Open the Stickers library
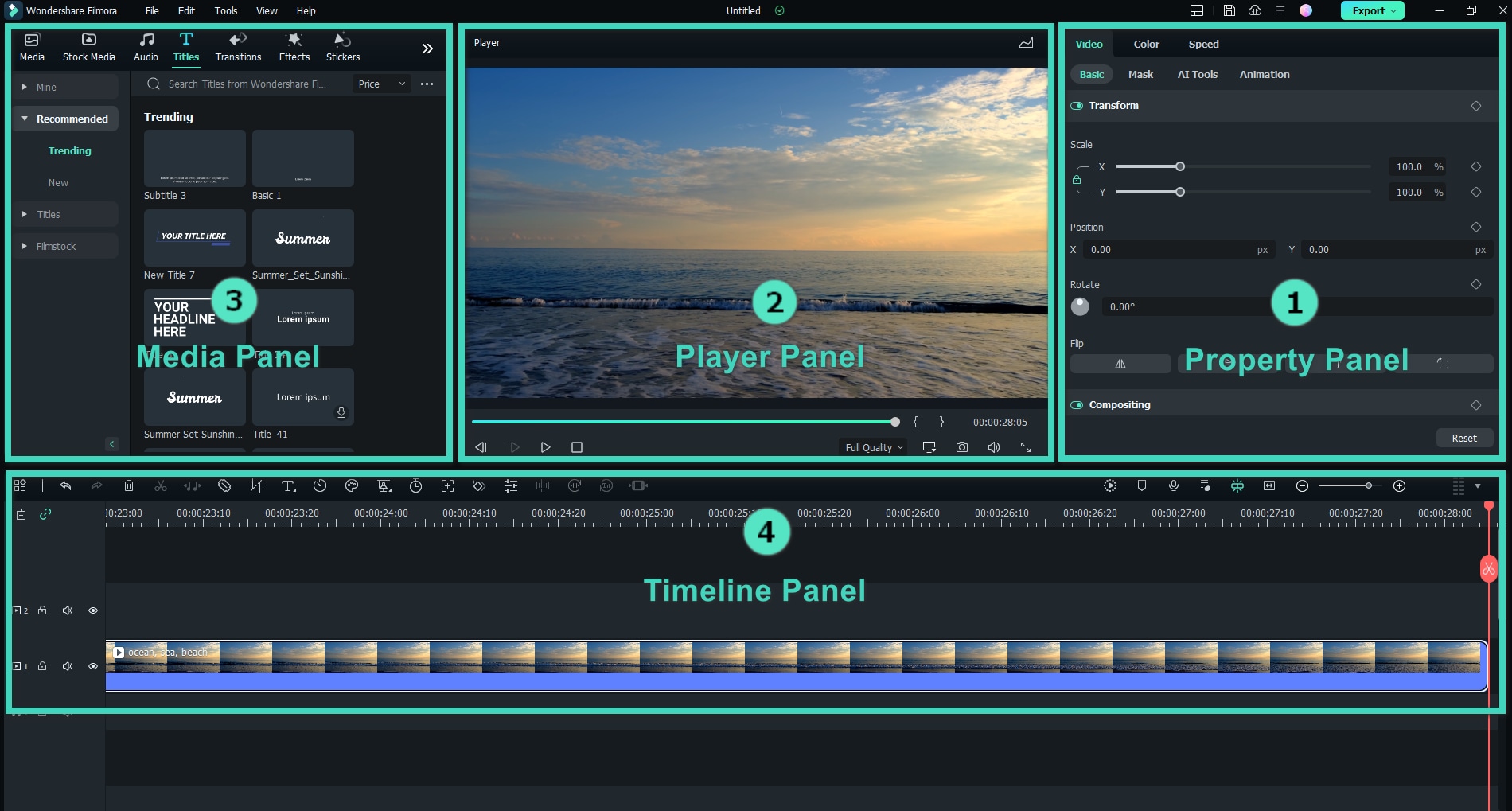Image resolution: width=1512 pixels, height=811 pixels. 342,47
